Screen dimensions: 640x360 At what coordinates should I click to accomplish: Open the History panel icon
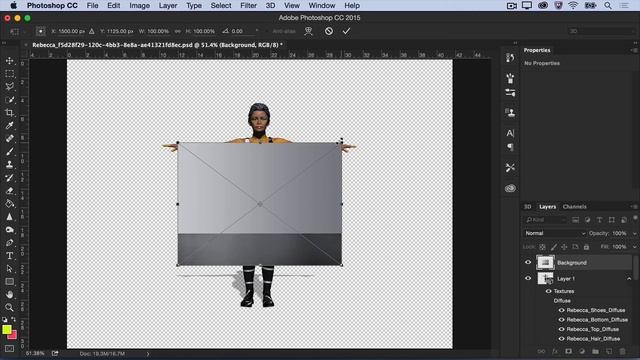[x=510, y=58]
